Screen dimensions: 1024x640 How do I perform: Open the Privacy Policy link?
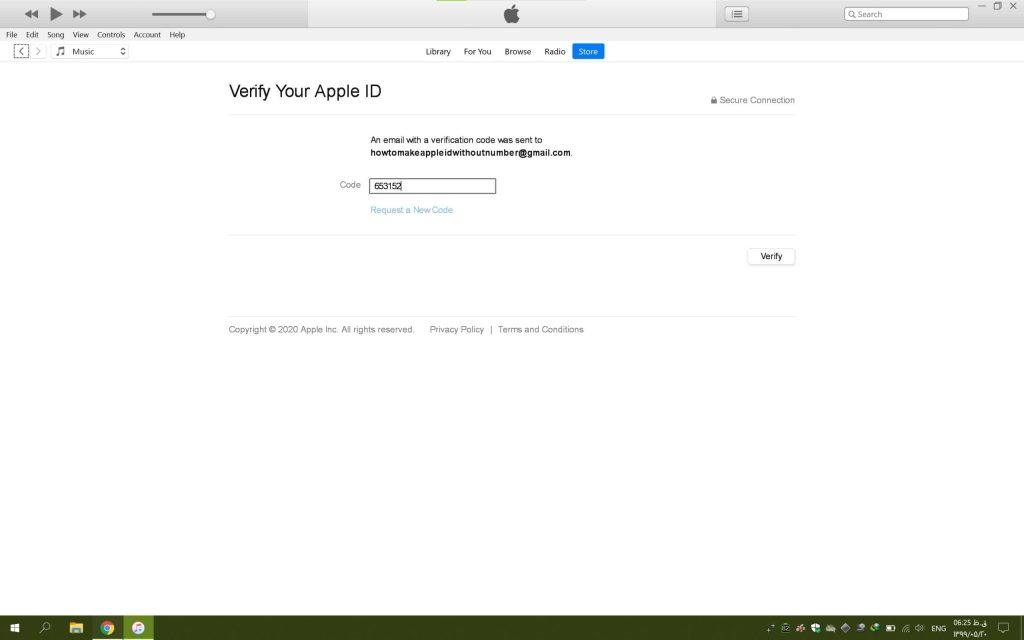[456, 329]
